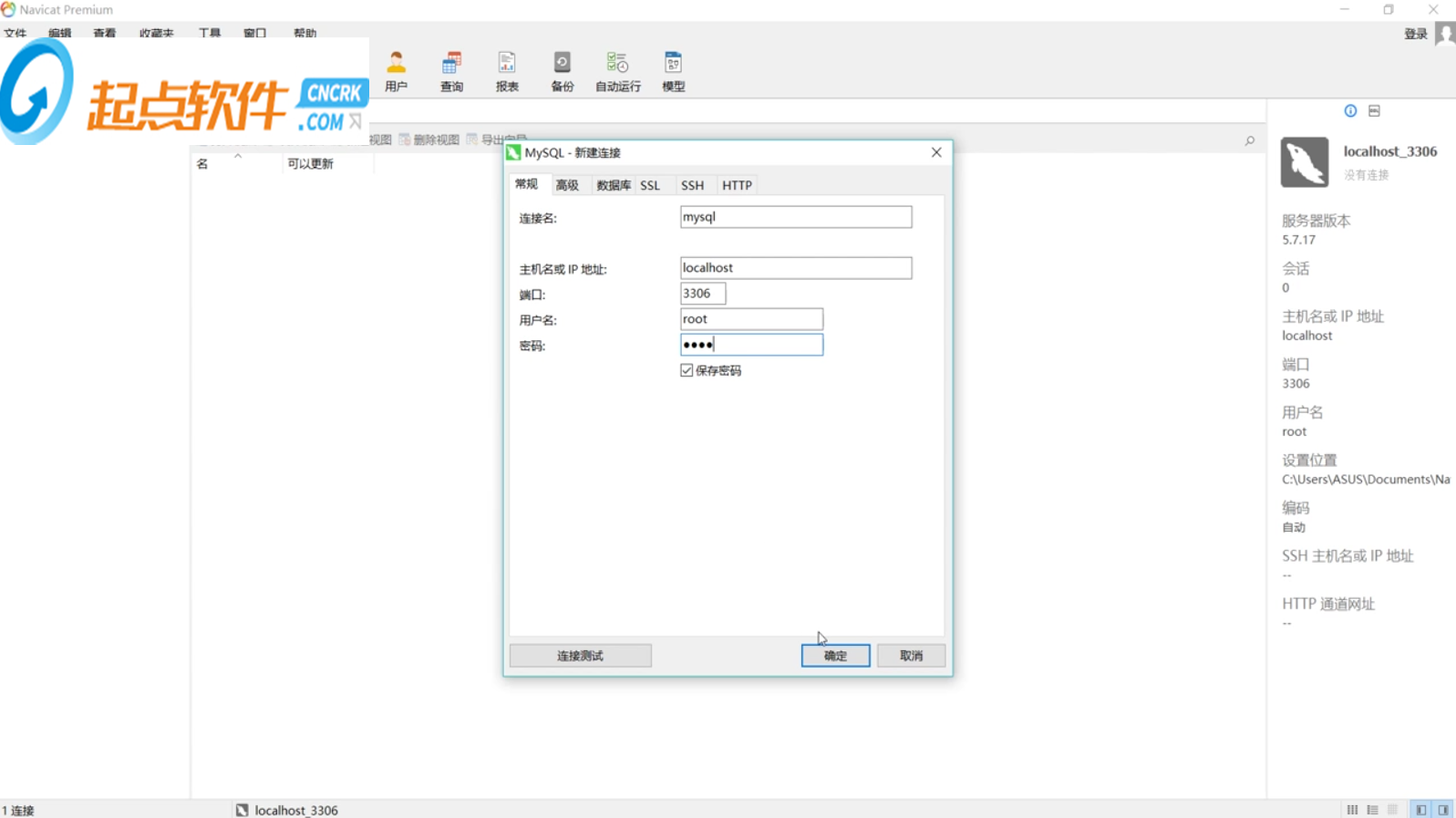Click 'root' value in info panel
This screenshot has height=818, width=1456.
pos(1294,431)
